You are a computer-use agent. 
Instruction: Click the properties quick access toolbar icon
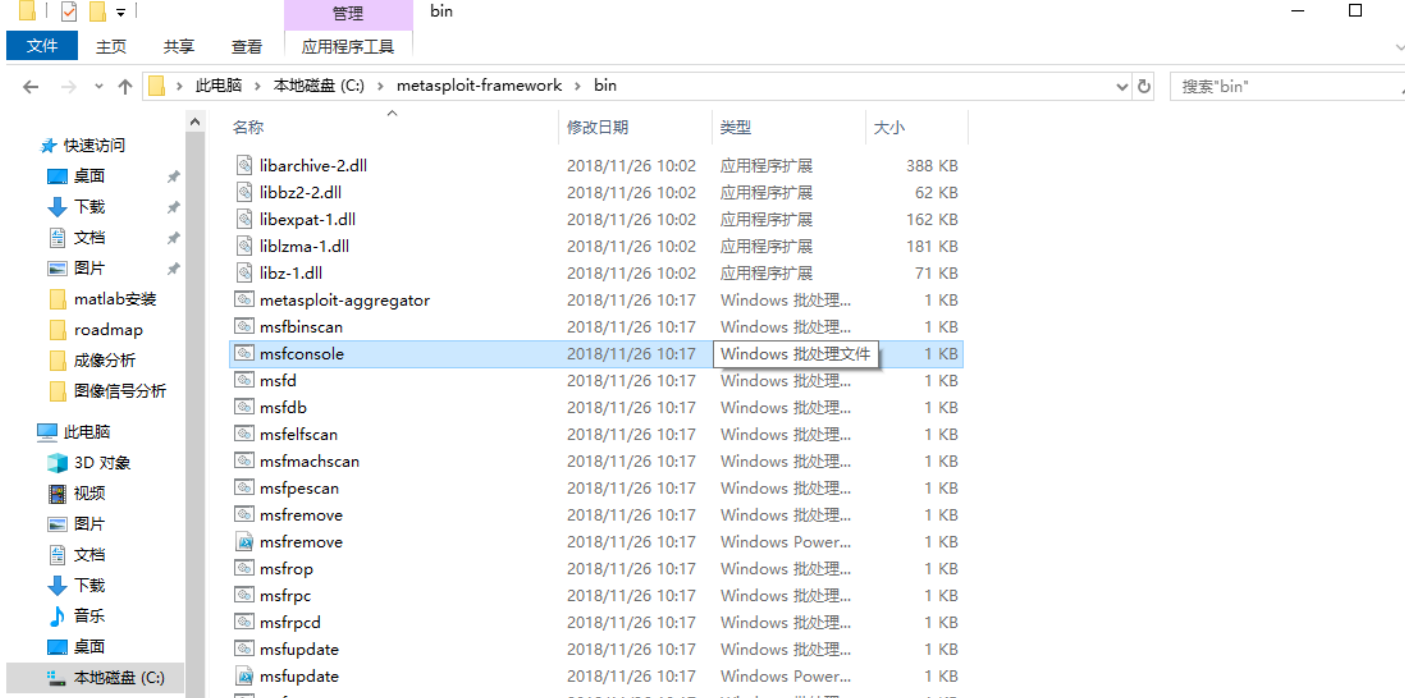69,12
